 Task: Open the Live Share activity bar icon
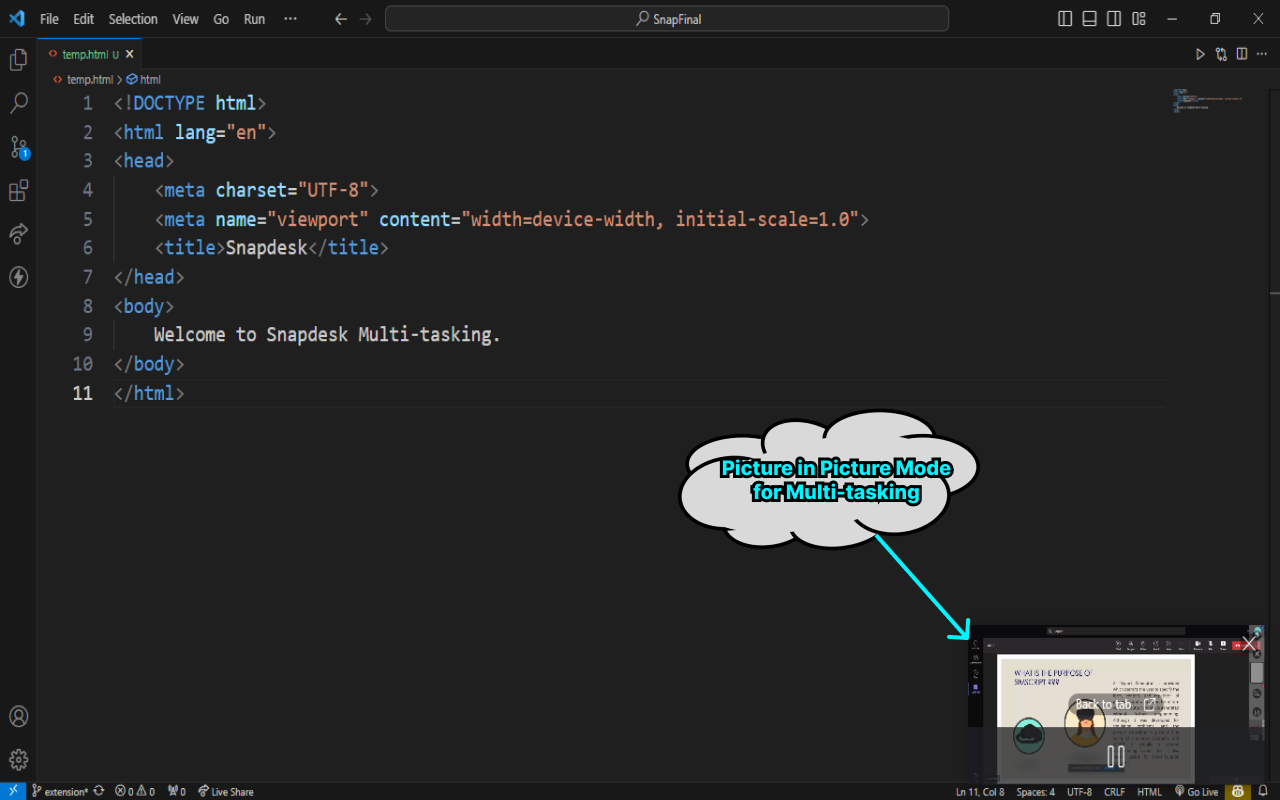tap(18, 234)
